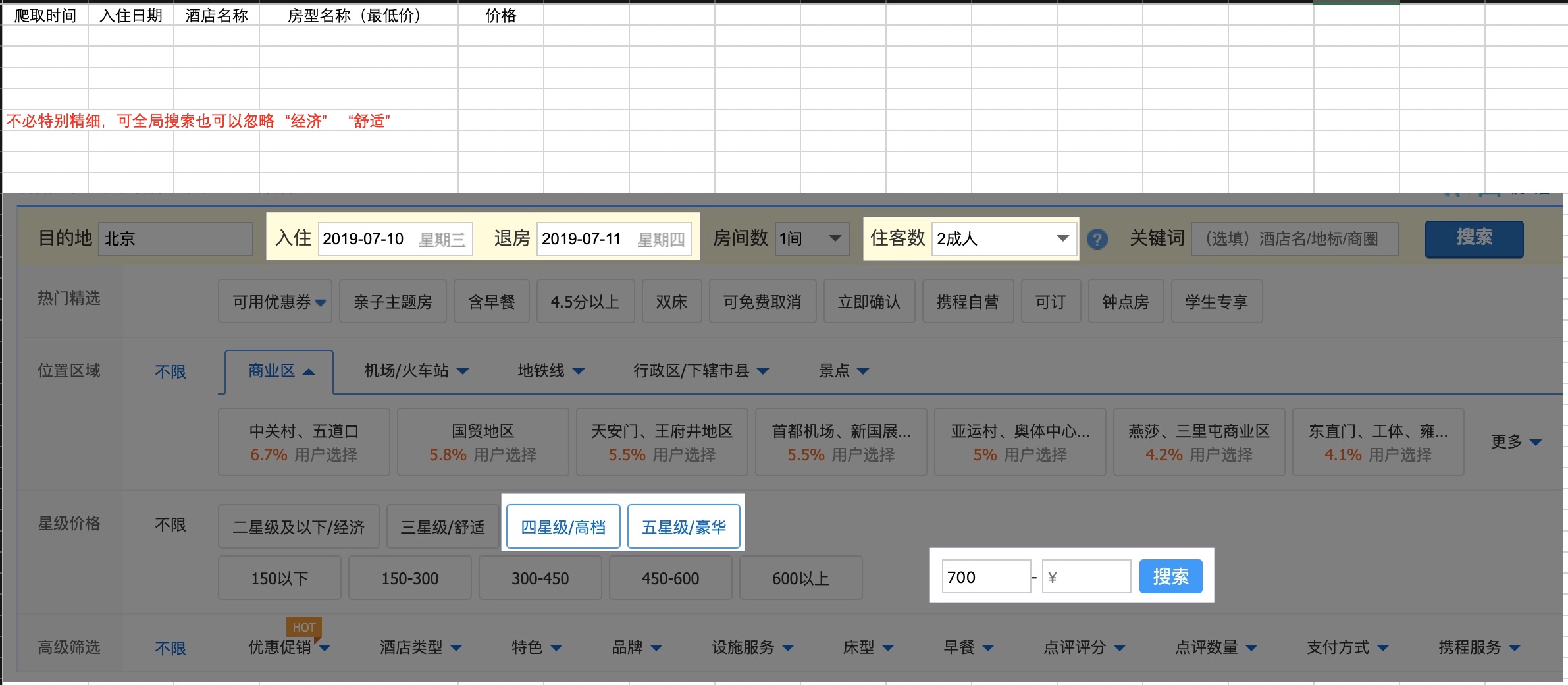The width and height of the screenshot is (1568, 685).
Task: Select the 房型名称（最低价） header cell
Action: tap(359, 15)
